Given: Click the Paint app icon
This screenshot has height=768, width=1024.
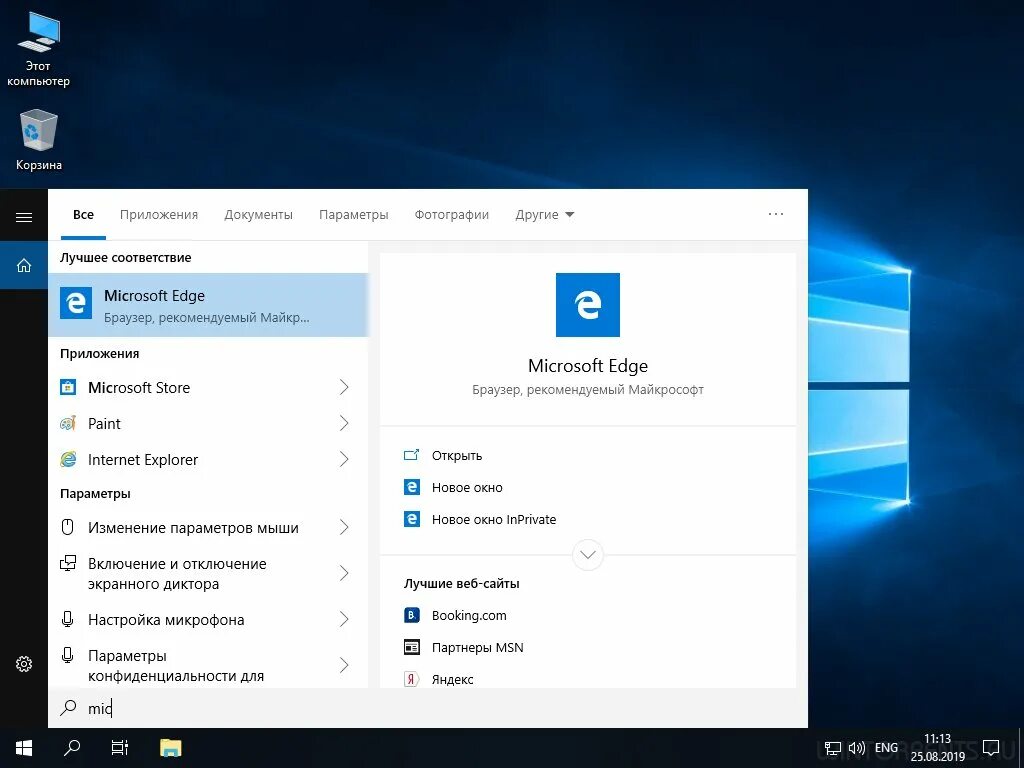Looking at the screenshot, I should (x=68, y=423).
